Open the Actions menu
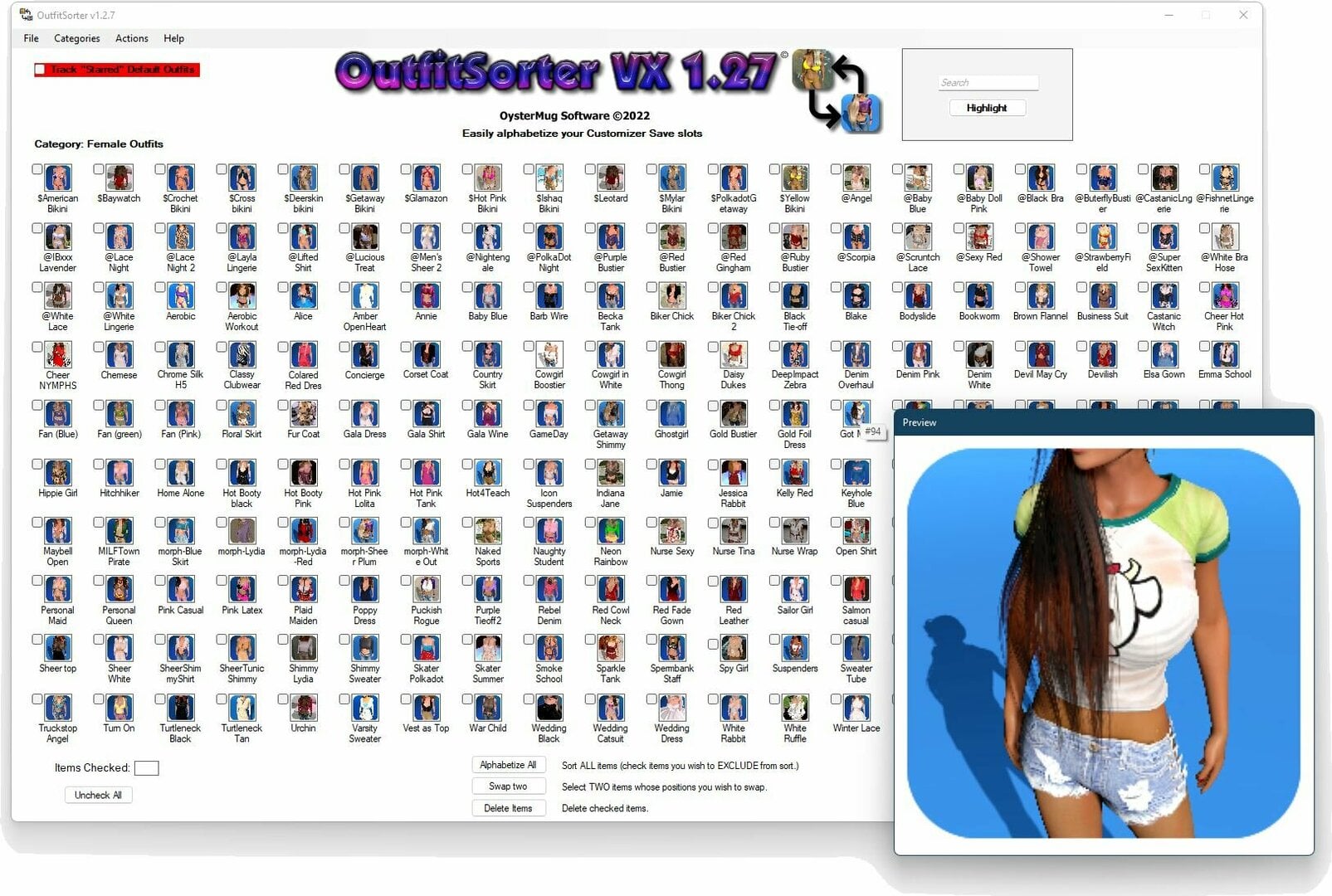Screen dimensions: 1332x896 coord(132,38)
